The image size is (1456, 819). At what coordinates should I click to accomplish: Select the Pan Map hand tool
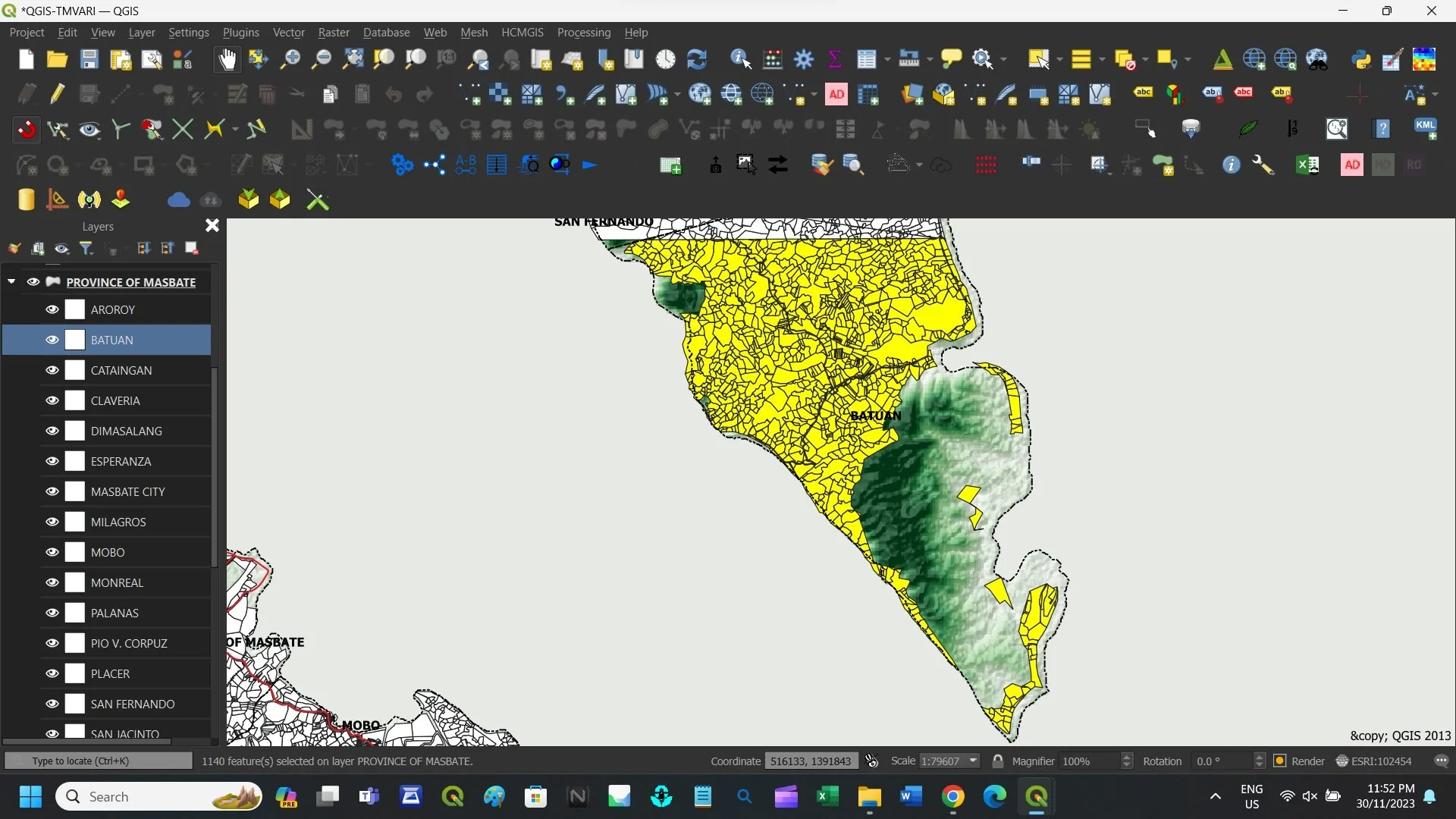[x=227, y=59]
